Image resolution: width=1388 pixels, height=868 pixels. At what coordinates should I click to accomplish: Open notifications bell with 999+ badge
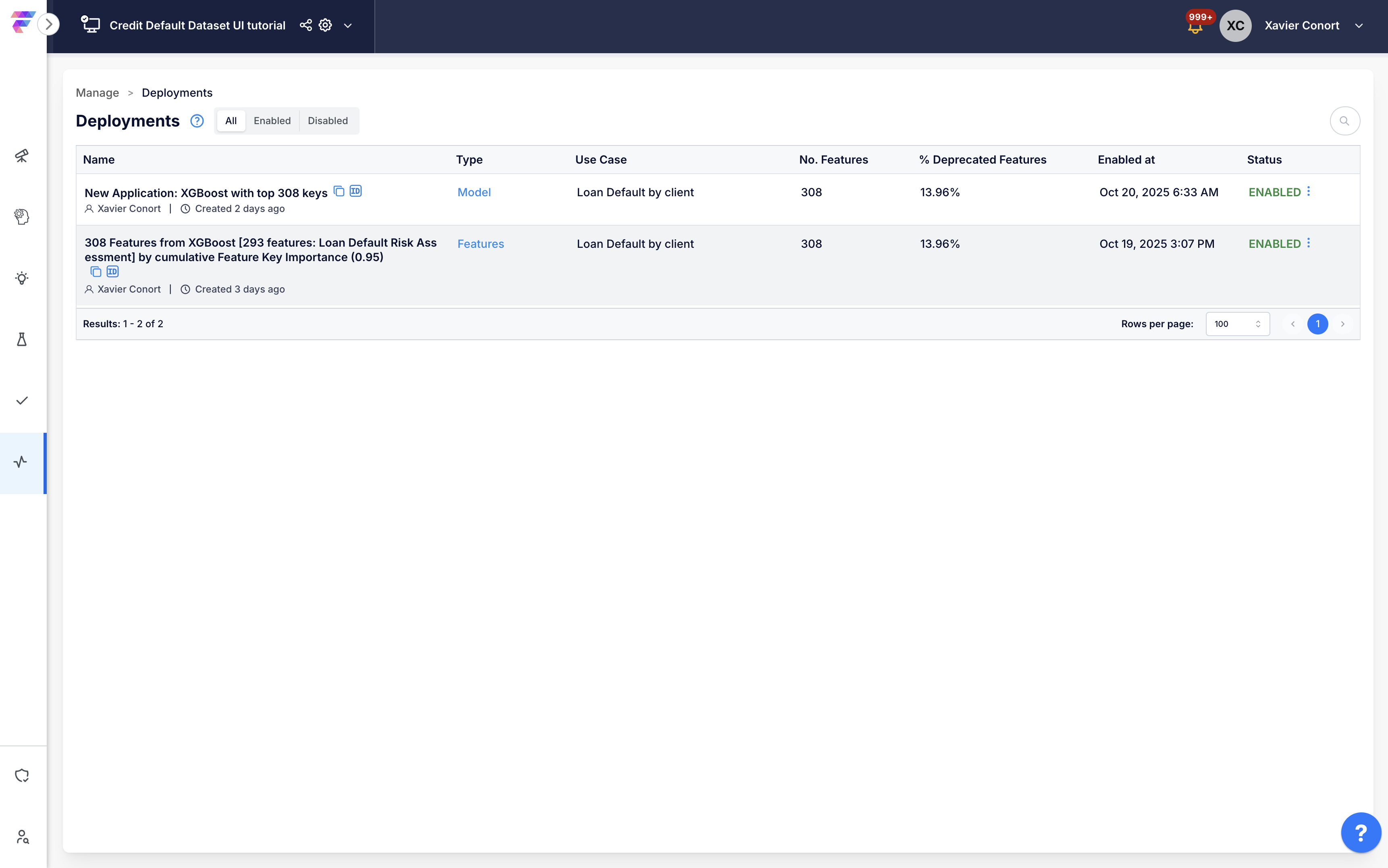[1195, 27]
